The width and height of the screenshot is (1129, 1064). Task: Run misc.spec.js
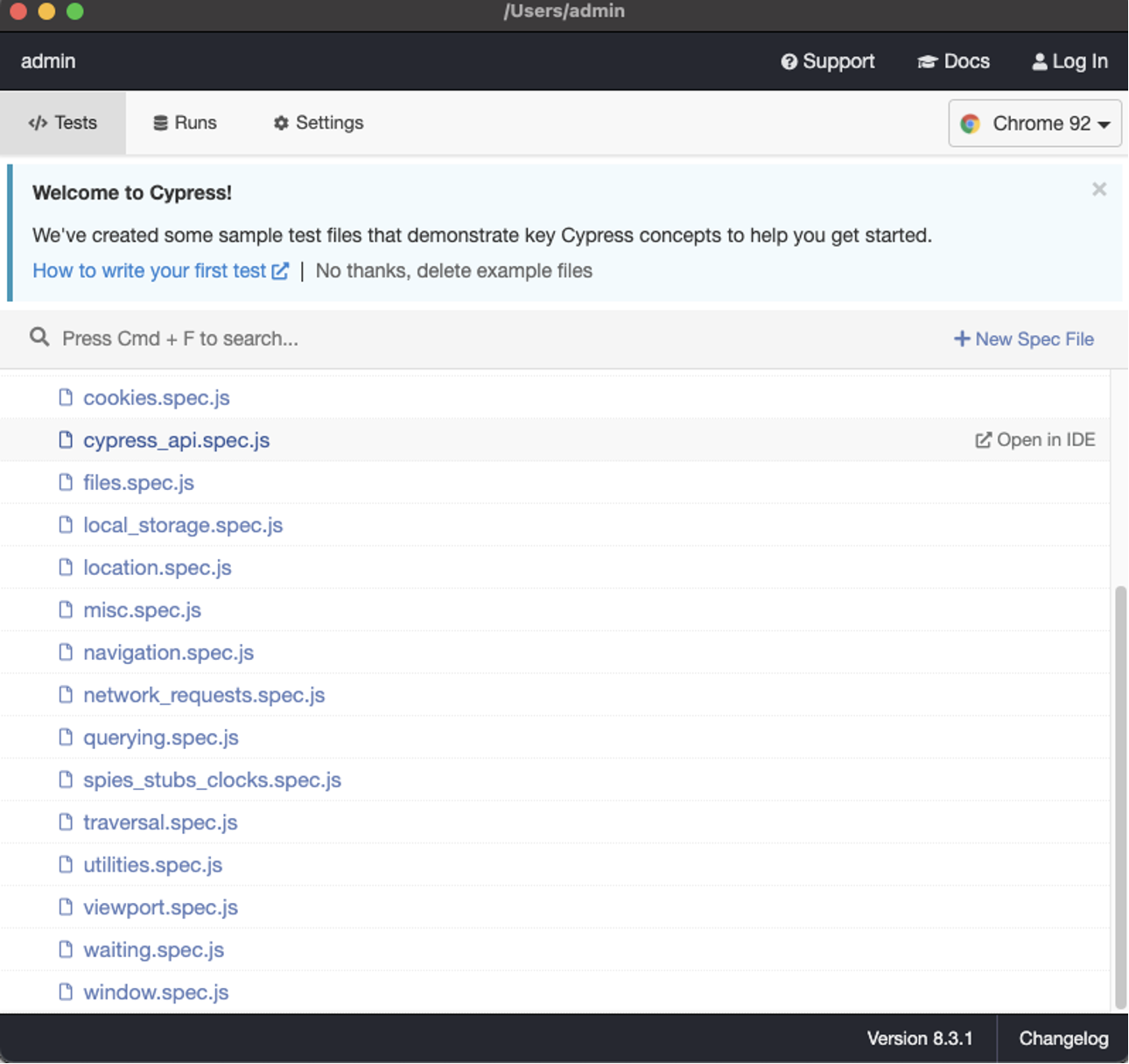click(x=142, y=610)
